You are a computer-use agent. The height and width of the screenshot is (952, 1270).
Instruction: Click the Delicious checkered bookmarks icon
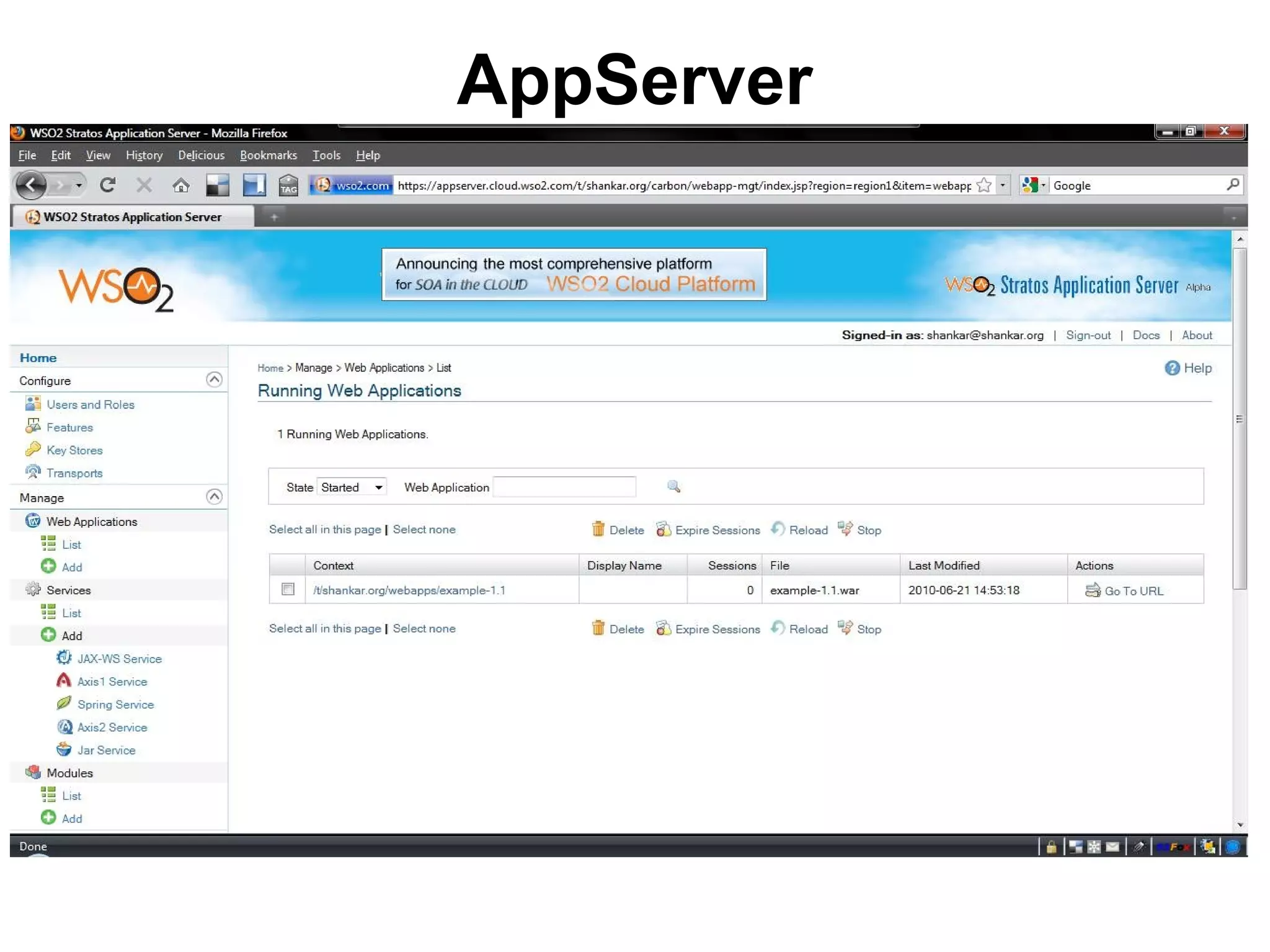pos(218,185)
